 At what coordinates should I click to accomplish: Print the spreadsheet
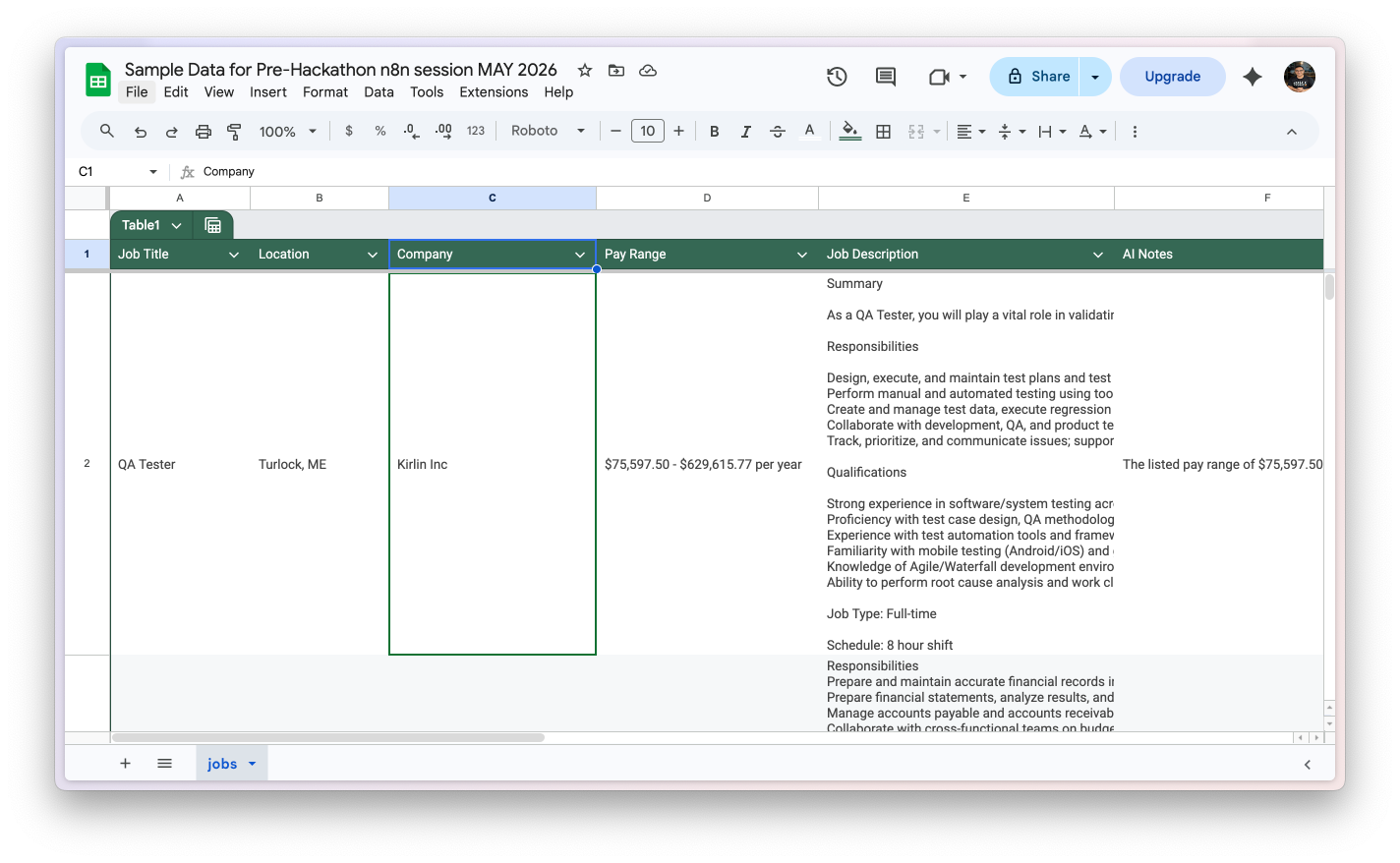pos(204,132)
